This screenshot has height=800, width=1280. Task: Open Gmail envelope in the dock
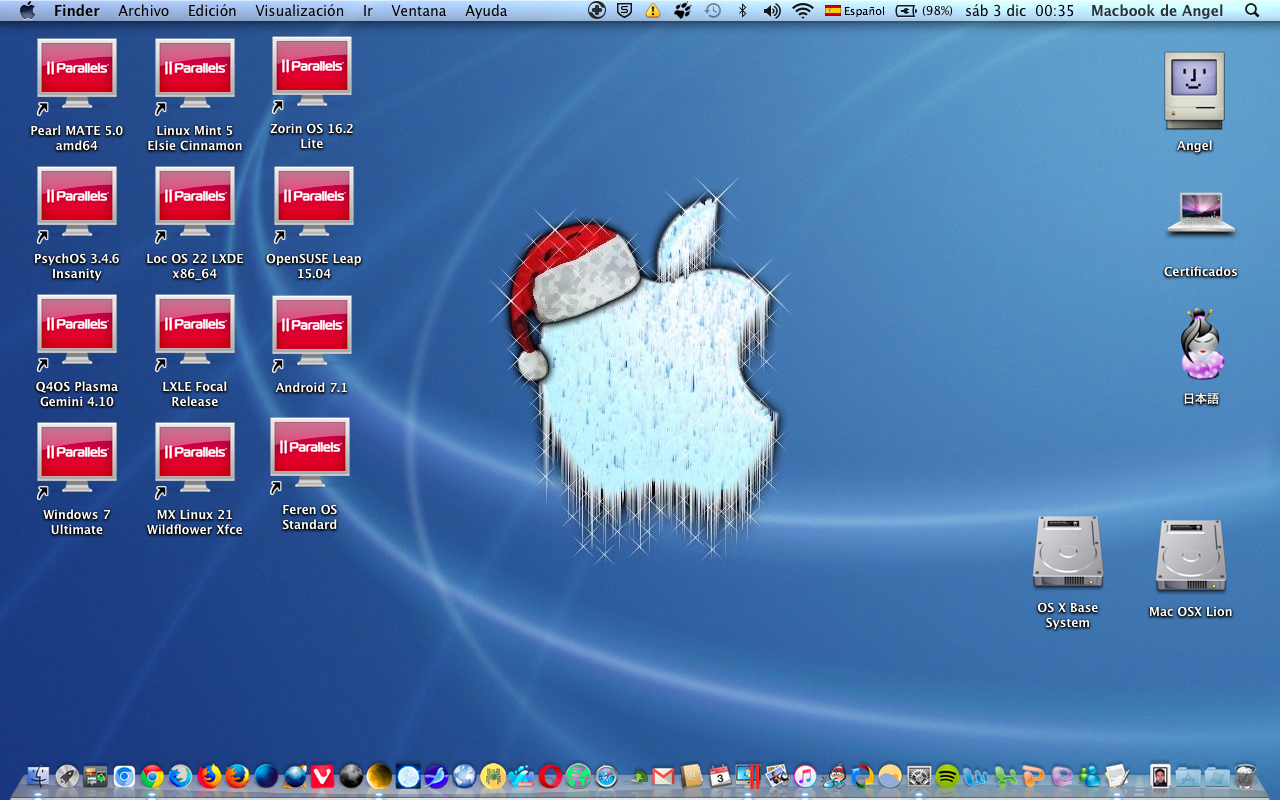[663, 776]
